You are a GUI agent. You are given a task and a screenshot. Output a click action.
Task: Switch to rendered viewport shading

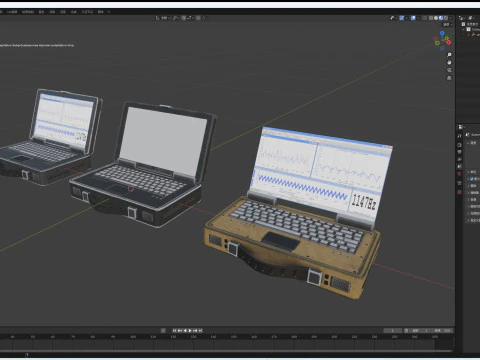click(446, 18)
